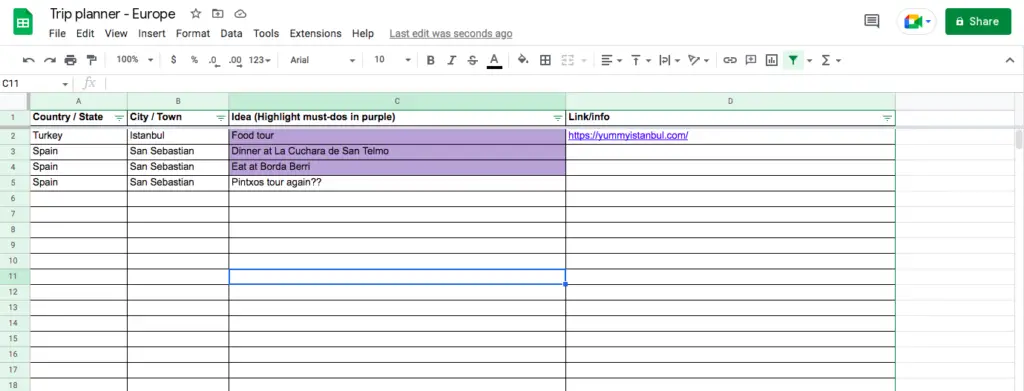
Task: Open Last edit was seconds ago link
Action: click(451, 33)
